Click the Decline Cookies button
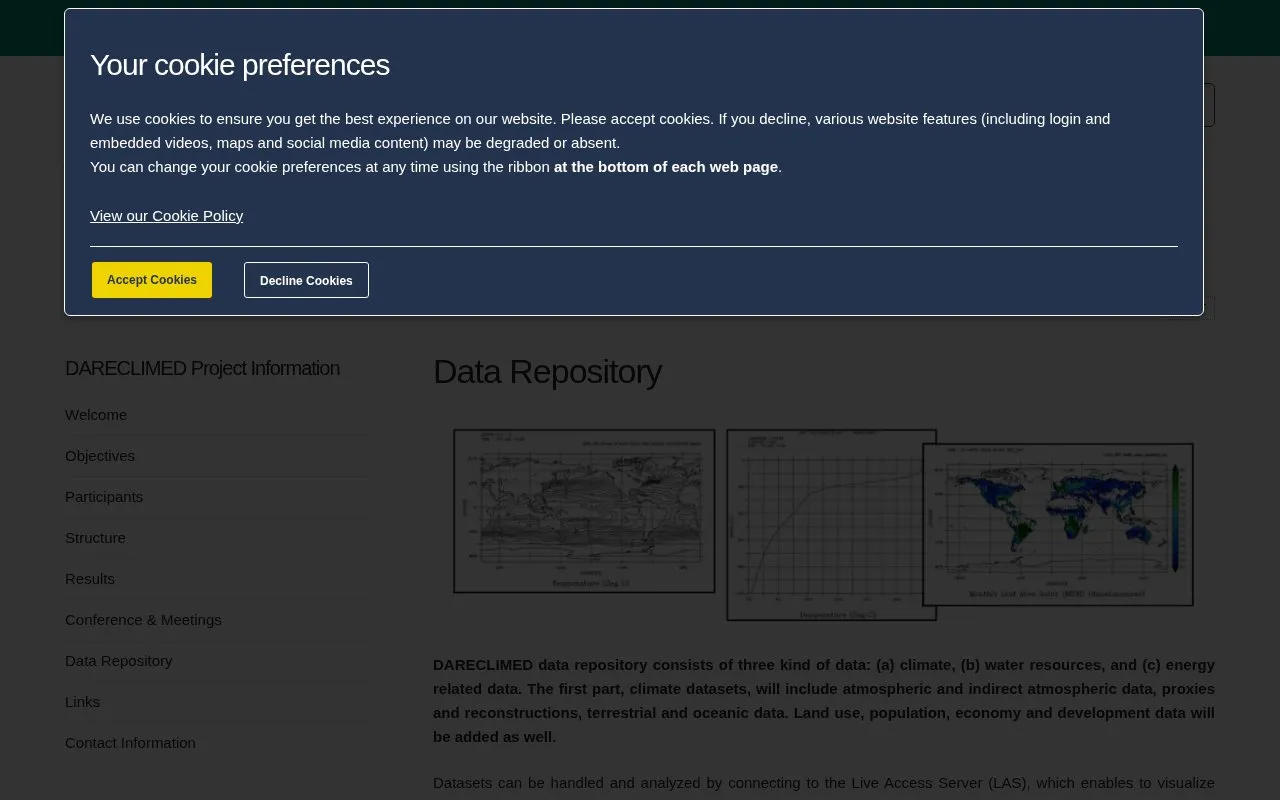The width and height of the screenshot is (1280, 800). (306, 280)
